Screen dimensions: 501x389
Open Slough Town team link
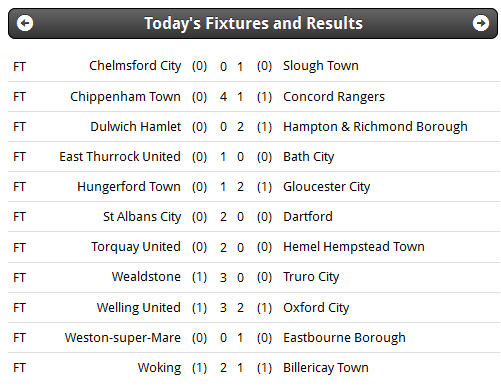coord(321,66)
